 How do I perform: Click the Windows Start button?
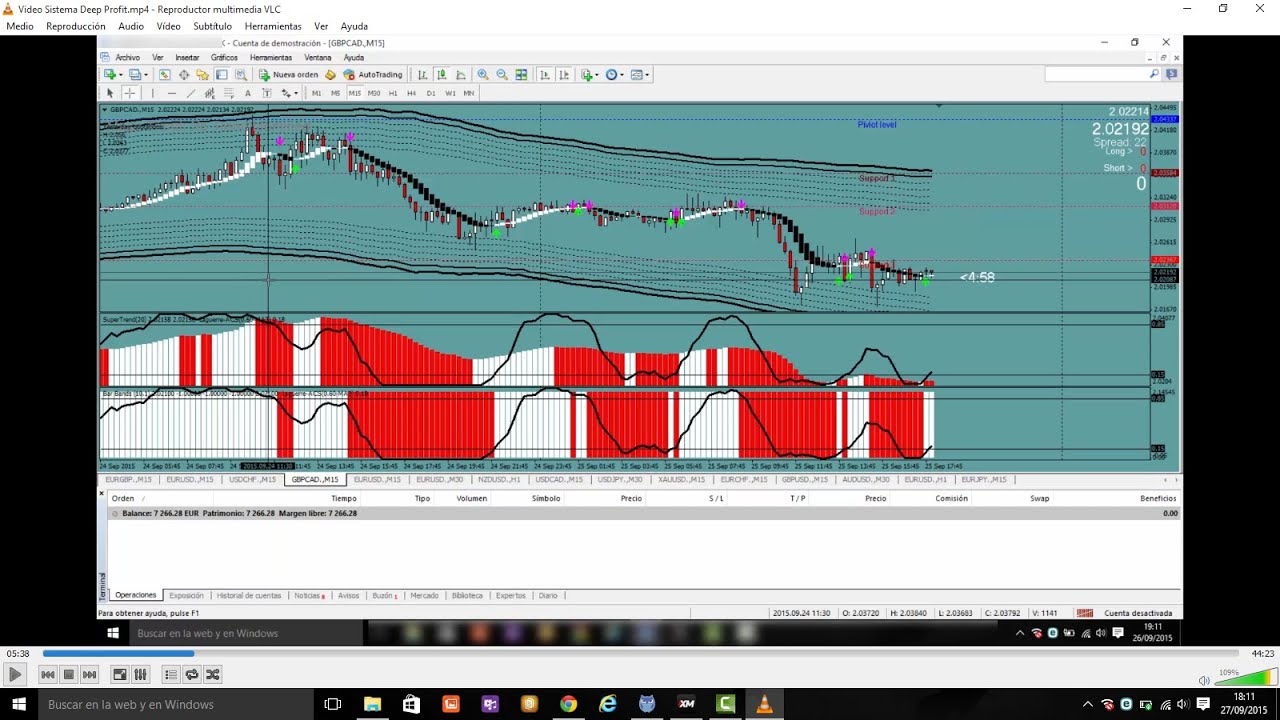(19, 704)
